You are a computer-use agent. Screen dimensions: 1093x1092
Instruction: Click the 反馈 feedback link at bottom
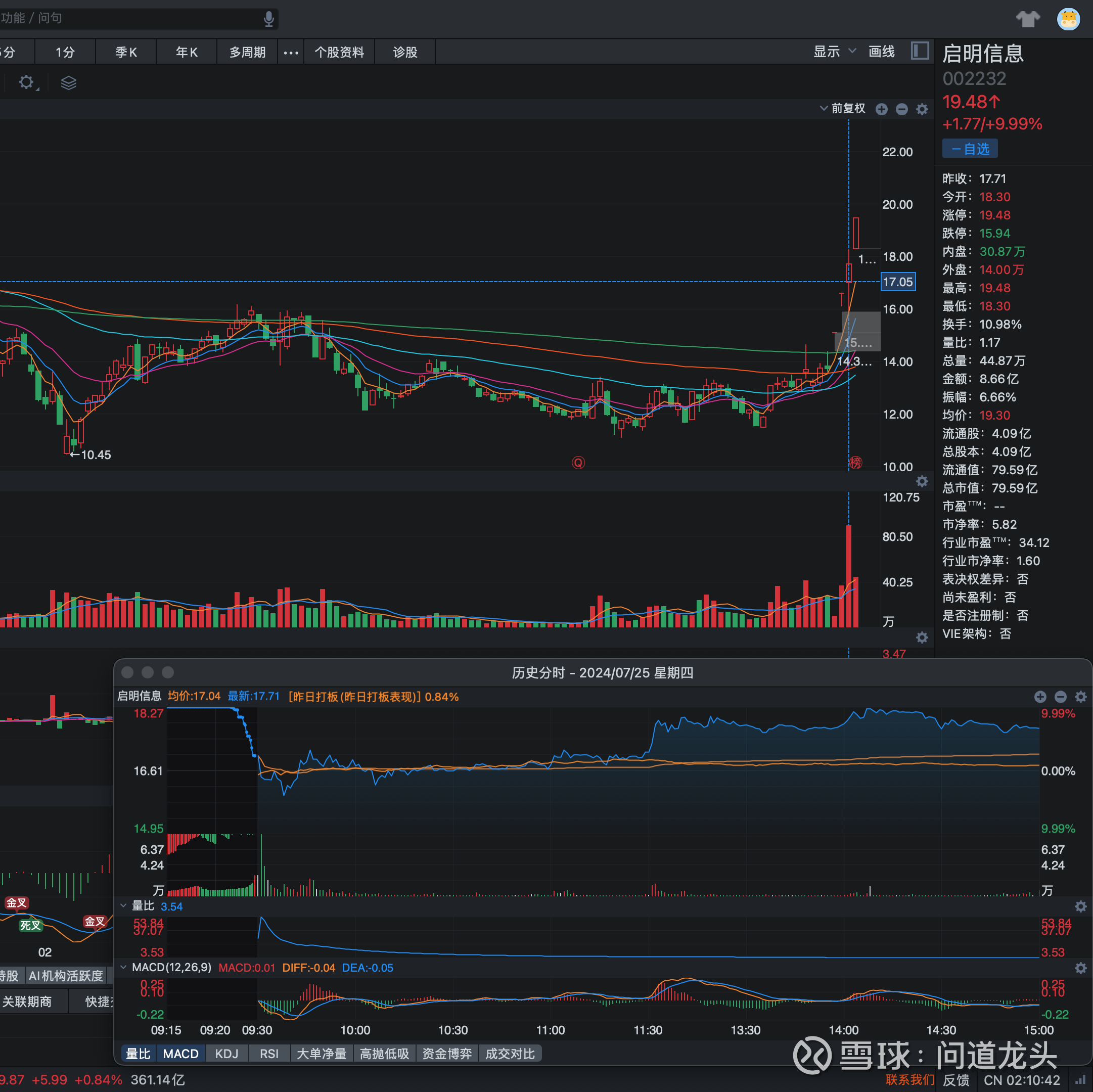click(956, 1079)
